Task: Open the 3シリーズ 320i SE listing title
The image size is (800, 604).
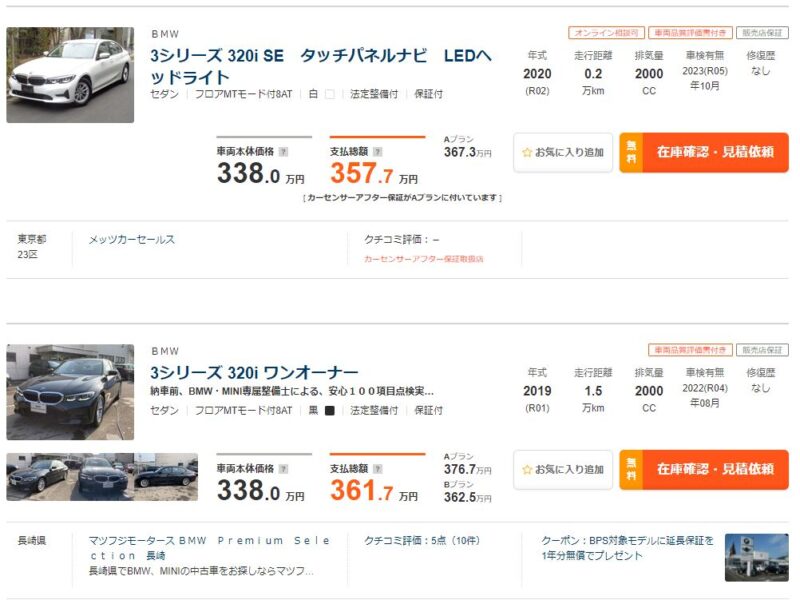Action: (320, 66)
